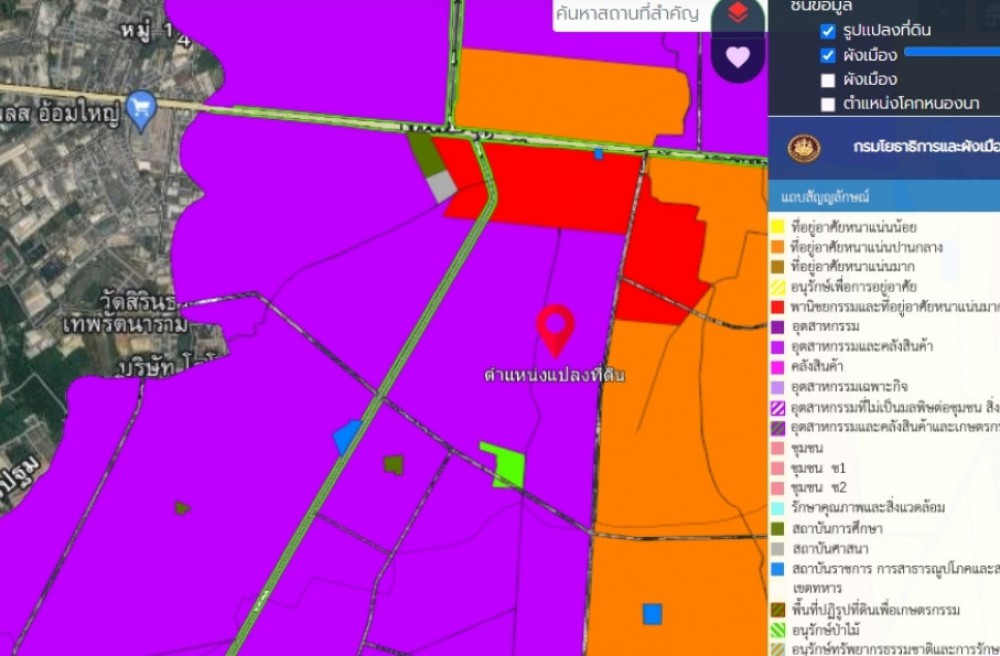Image resolution: width=1000 pixels, height=656 pixels.
Task: Uncheck the checked ผังเมือง layer checkbox
Action: (827, 55)
